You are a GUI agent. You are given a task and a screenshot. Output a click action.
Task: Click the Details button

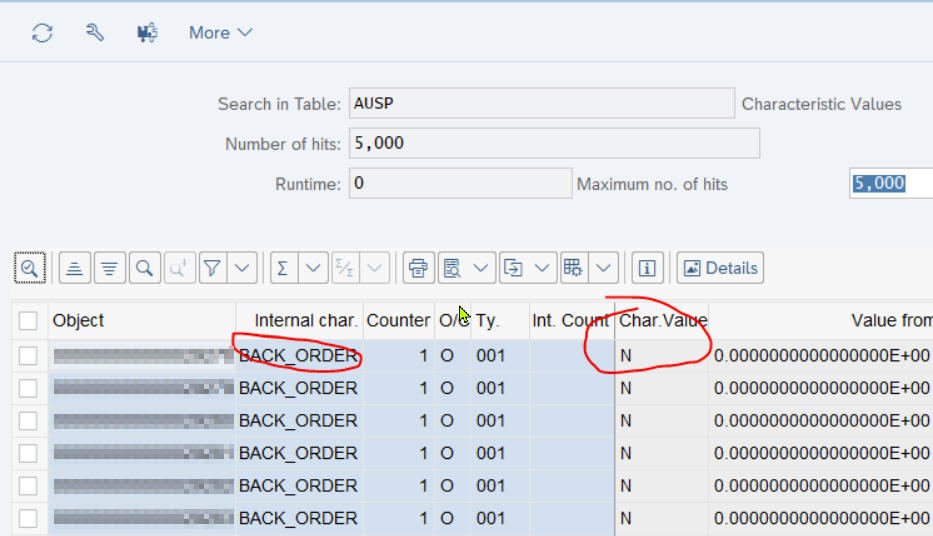pyautogui.click(x=720, y=268)
